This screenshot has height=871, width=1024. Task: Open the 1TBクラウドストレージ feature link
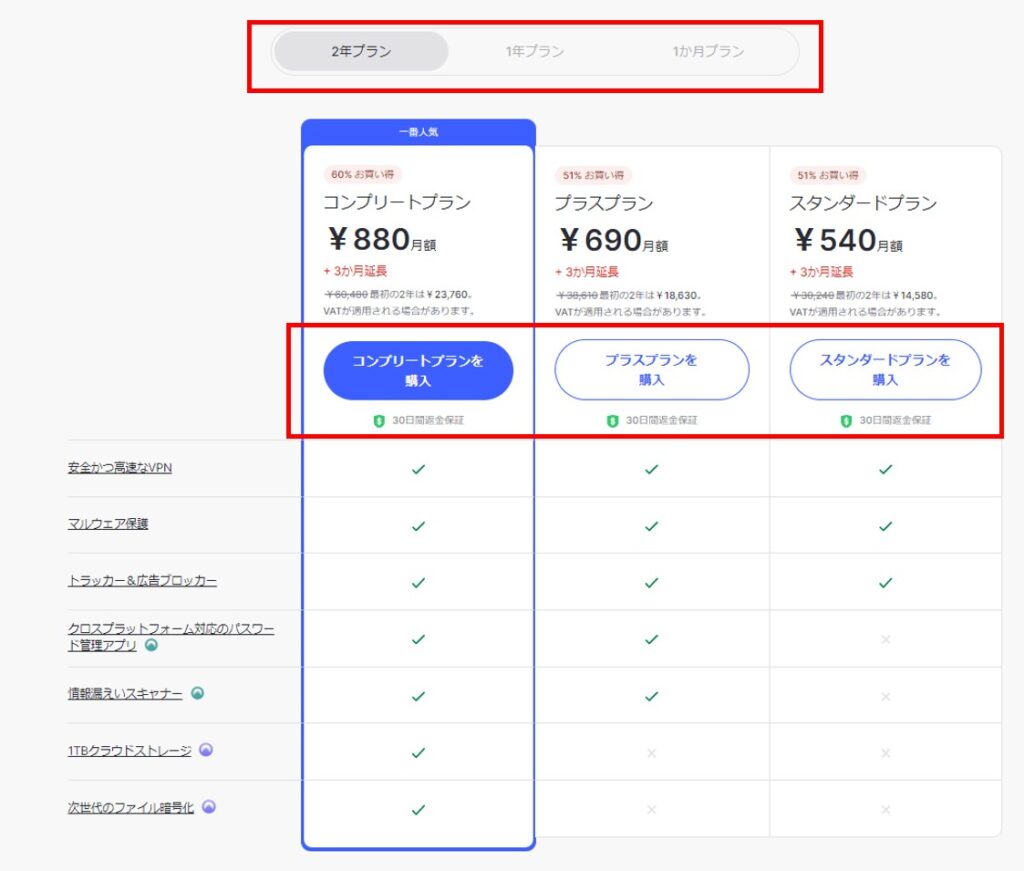pyautogui.click(x=129, y=750)
